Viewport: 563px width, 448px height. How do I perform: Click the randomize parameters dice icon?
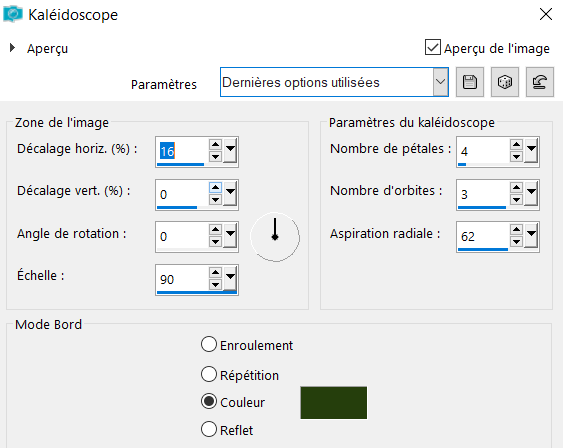click(x=505, y=82)
